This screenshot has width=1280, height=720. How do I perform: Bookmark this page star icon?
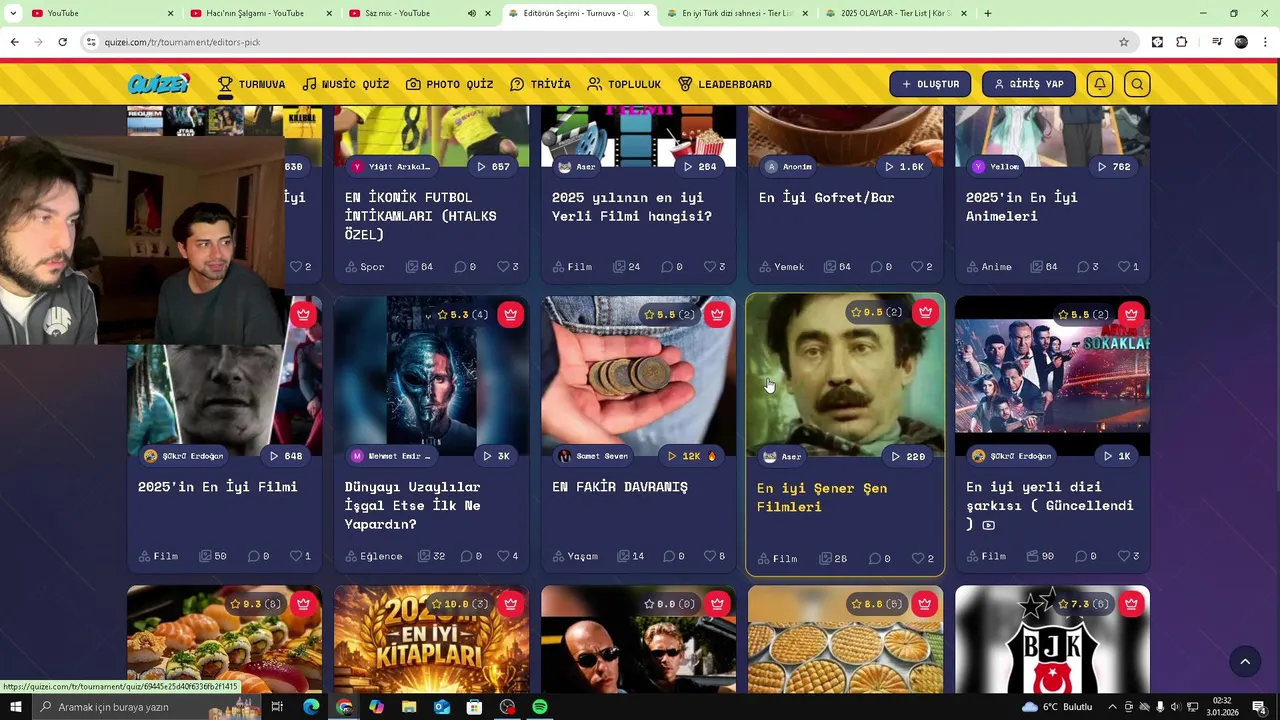1124,42
